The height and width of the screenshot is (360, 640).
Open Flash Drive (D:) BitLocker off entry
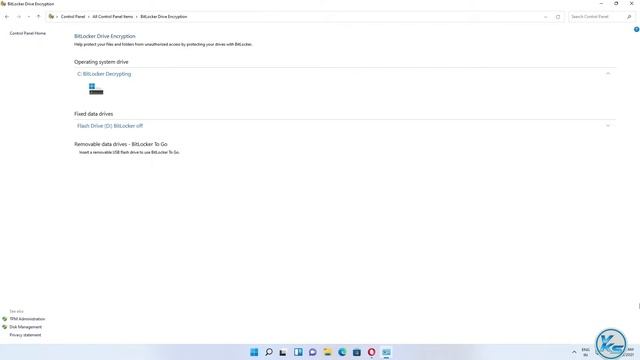coord(110,126)
